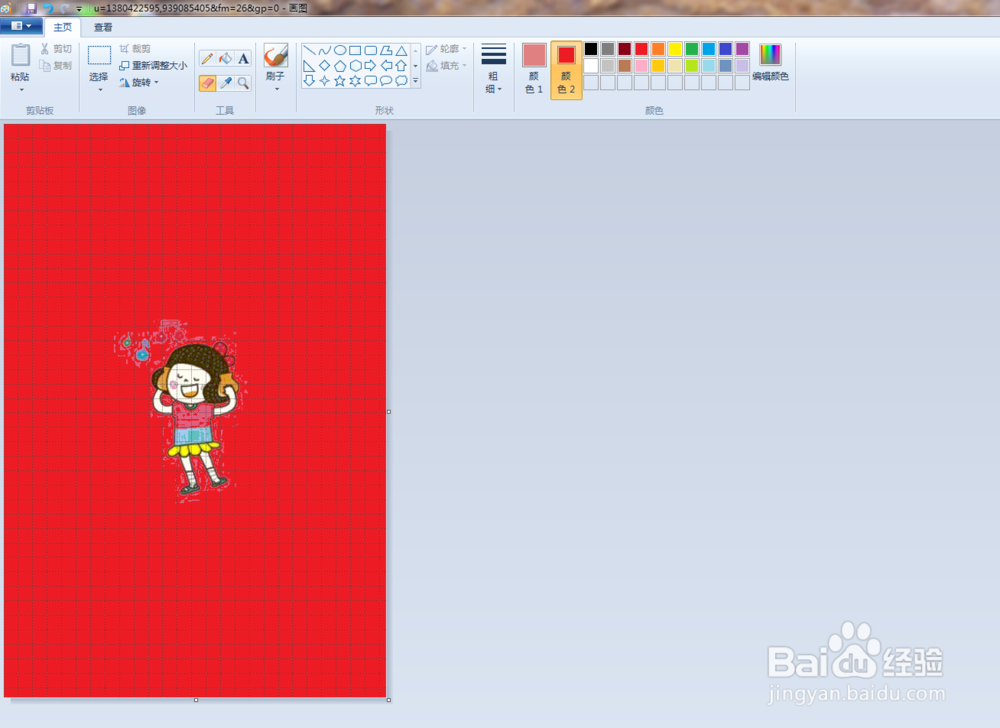Choose the black color swatch

click(x=591, y=49)
